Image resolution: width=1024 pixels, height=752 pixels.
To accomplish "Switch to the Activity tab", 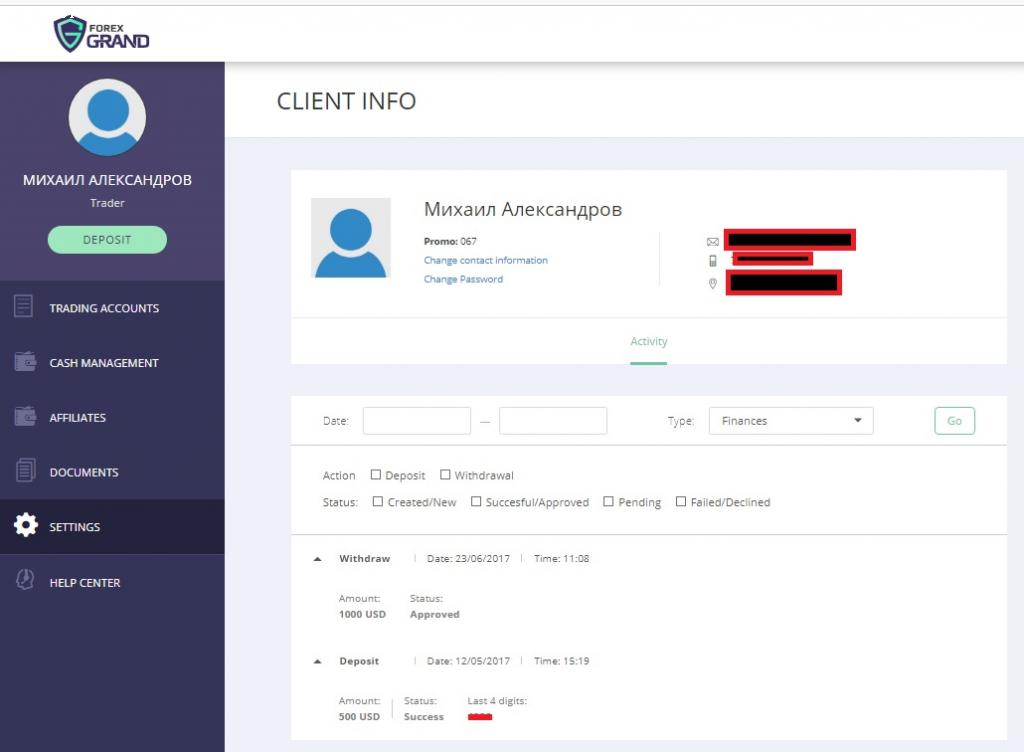I will (648, 341).
